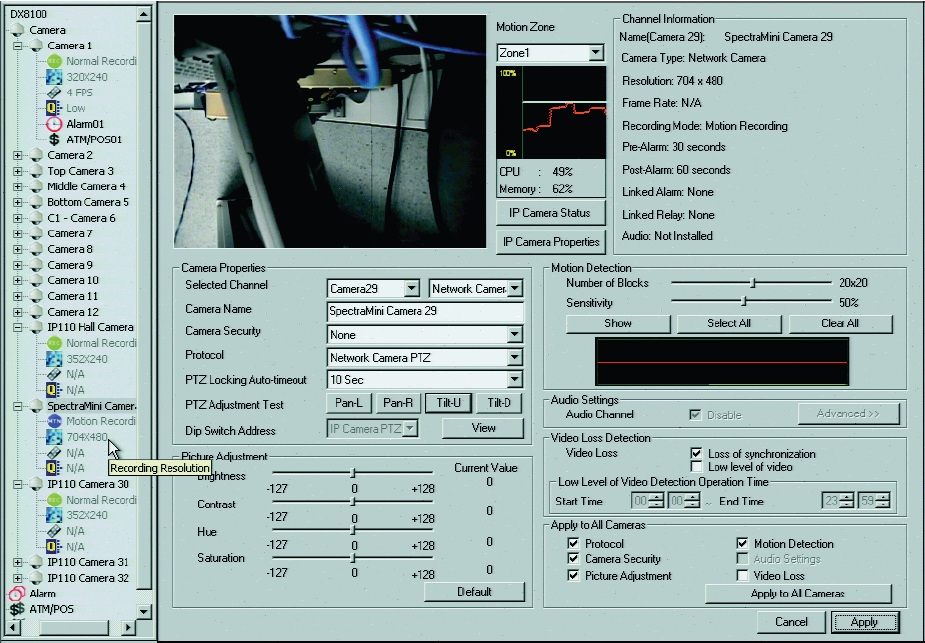The height and width of the screenshot is (643, 925).
Task: Select Camera 11 in the tree
Action: (x=73, y=296)
